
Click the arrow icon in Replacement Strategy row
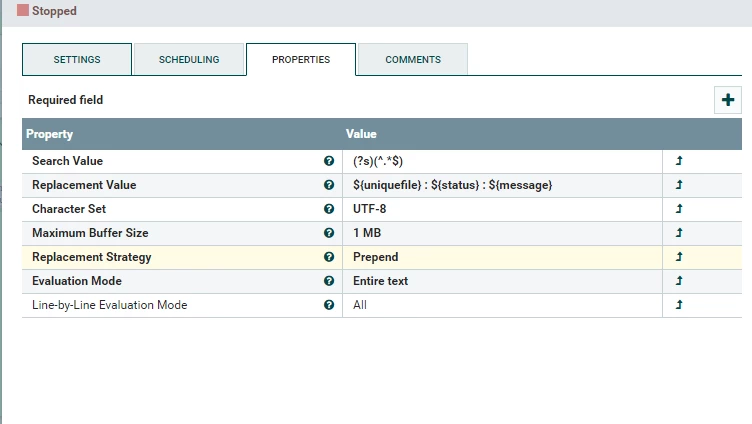[679, 257]
